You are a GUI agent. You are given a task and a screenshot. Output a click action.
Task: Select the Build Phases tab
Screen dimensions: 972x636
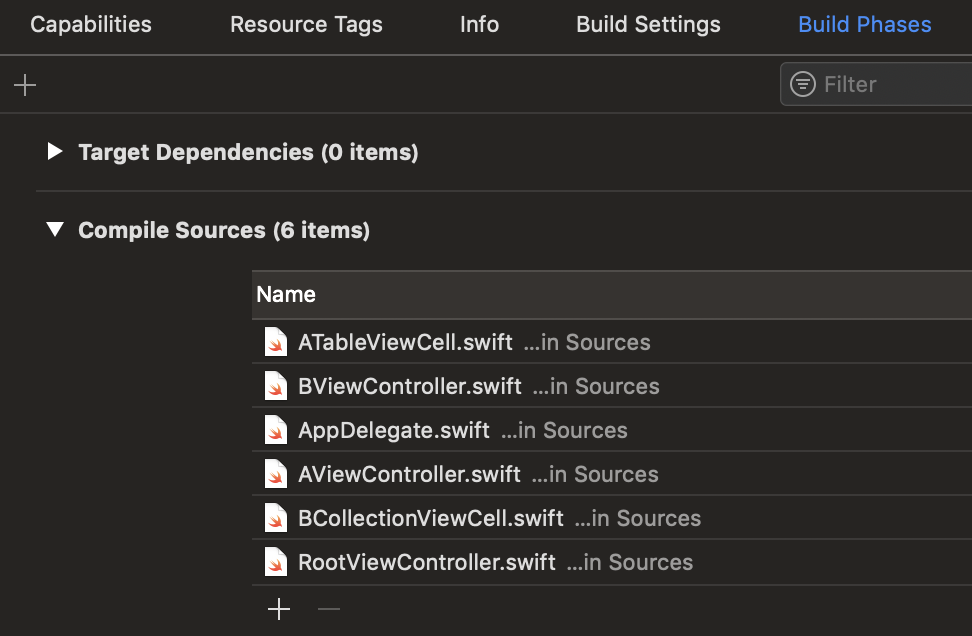[864, 25]
